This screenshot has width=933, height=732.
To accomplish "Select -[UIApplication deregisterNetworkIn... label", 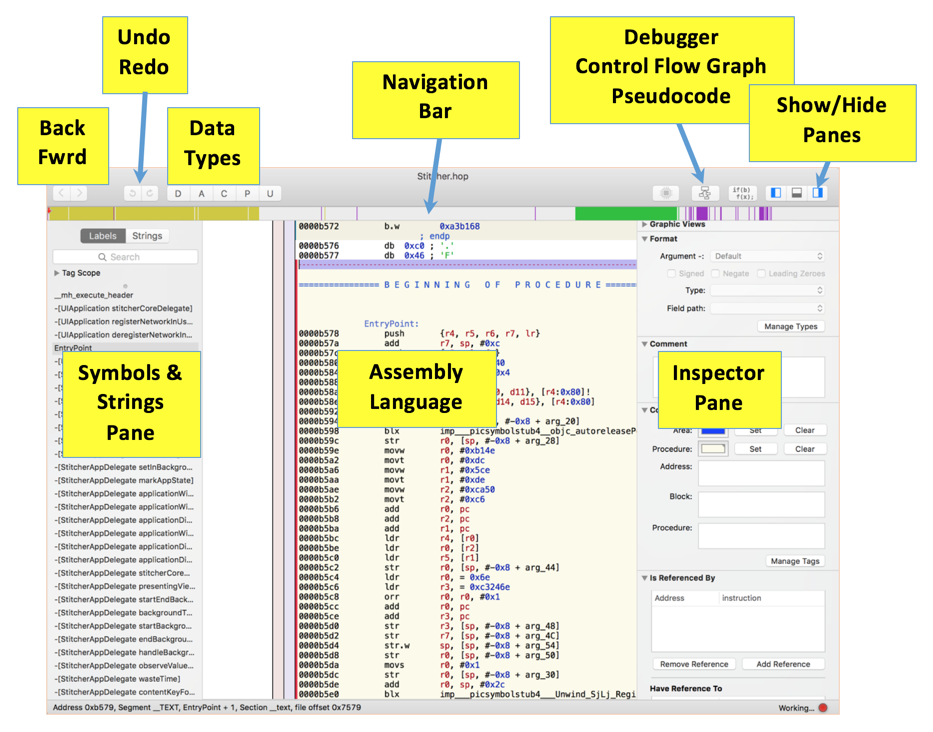I will coord(124,334).
